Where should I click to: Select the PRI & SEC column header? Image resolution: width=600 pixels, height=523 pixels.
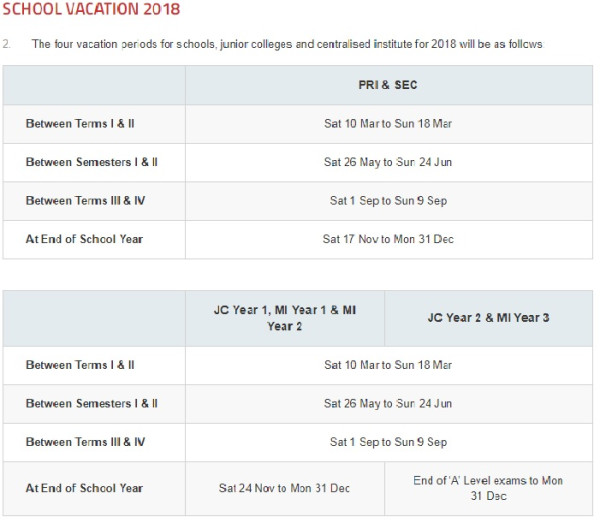388,85
